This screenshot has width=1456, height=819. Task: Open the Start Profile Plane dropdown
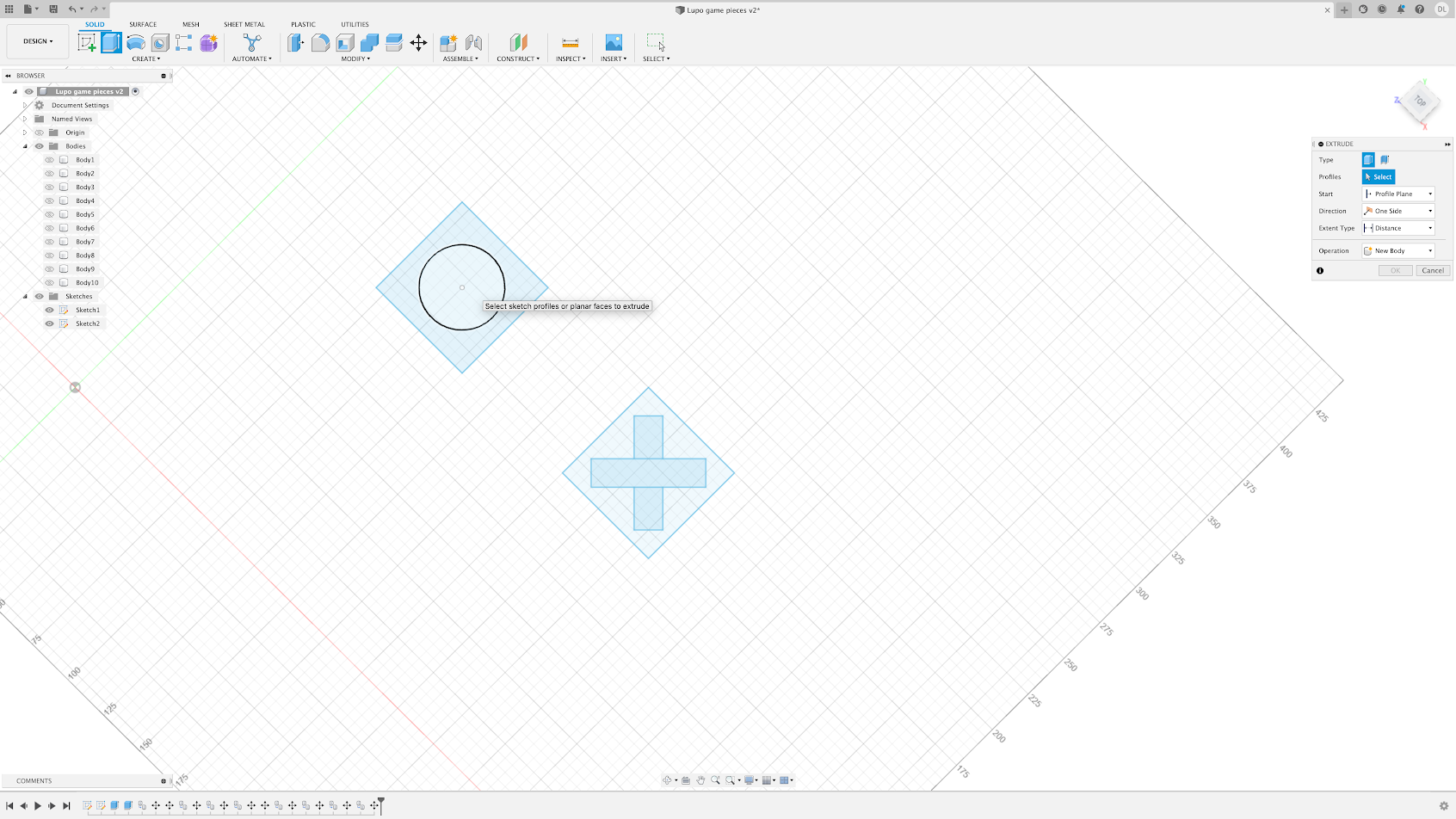pos(1398,194)
